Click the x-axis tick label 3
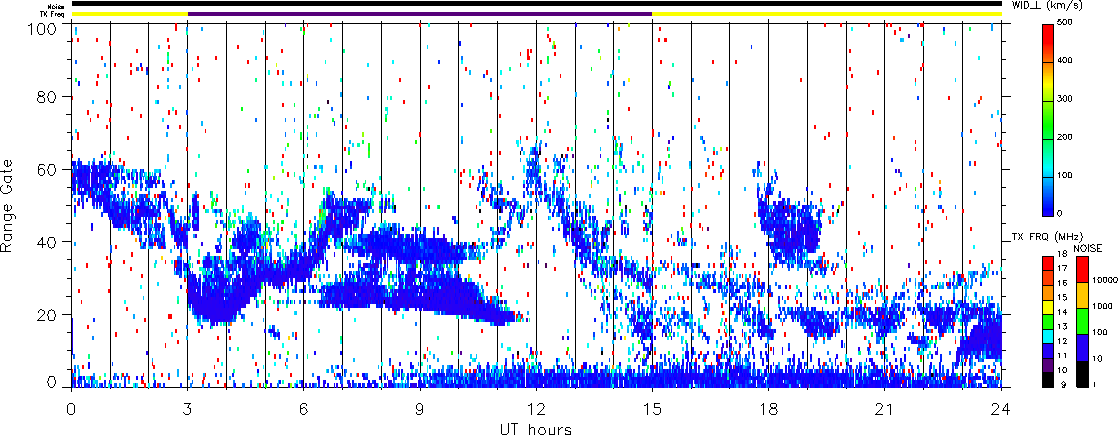 (x=188, y=409)
